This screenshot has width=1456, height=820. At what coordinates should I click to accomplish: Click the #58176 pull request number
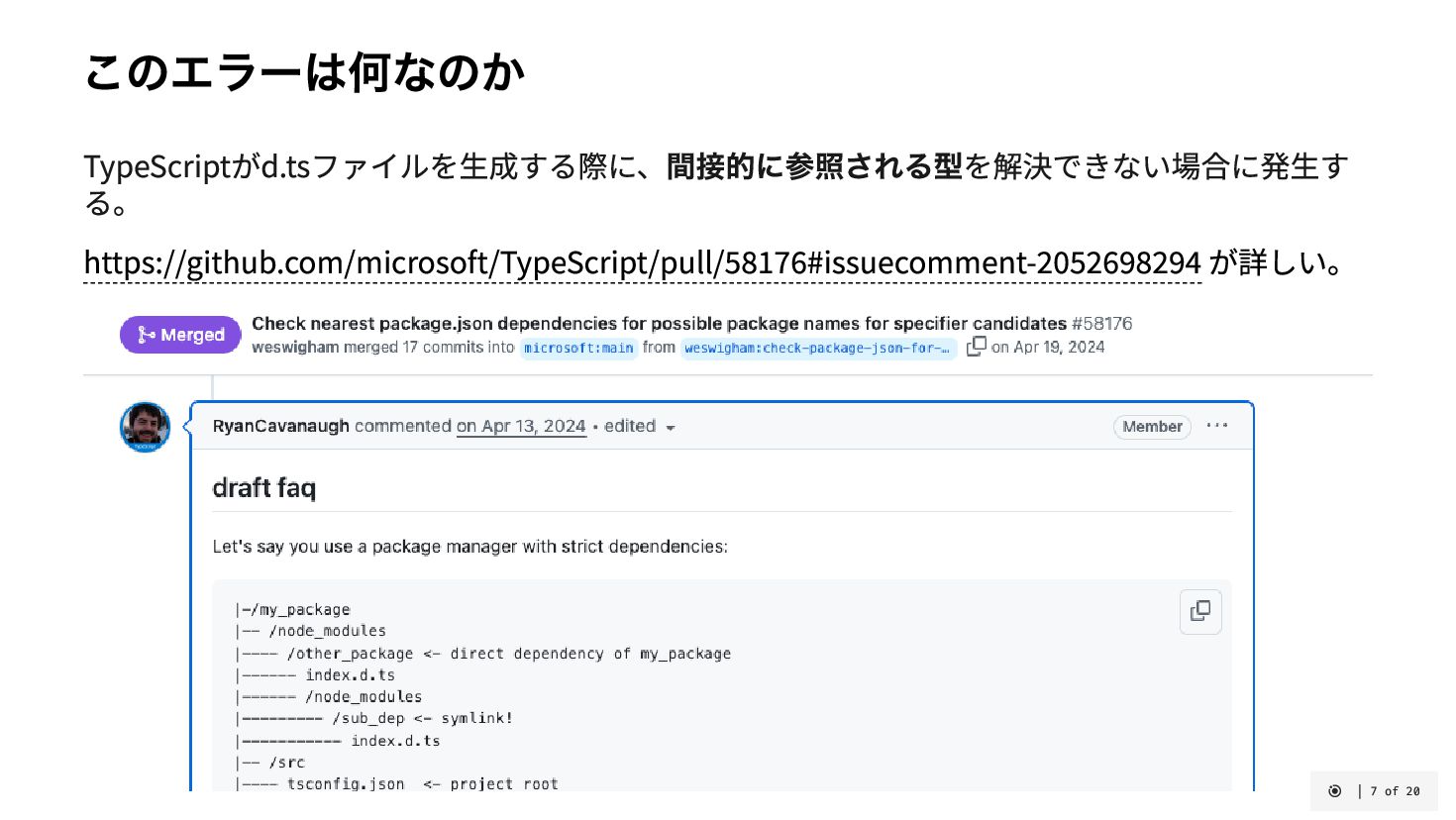1101,323
